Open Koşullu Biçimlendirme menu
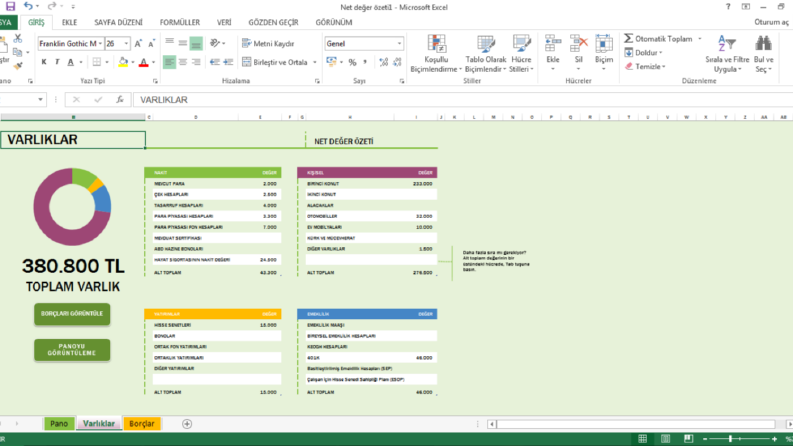Image resolution: width=793 pixels, height=446 pixels. [x=436, y=54]
